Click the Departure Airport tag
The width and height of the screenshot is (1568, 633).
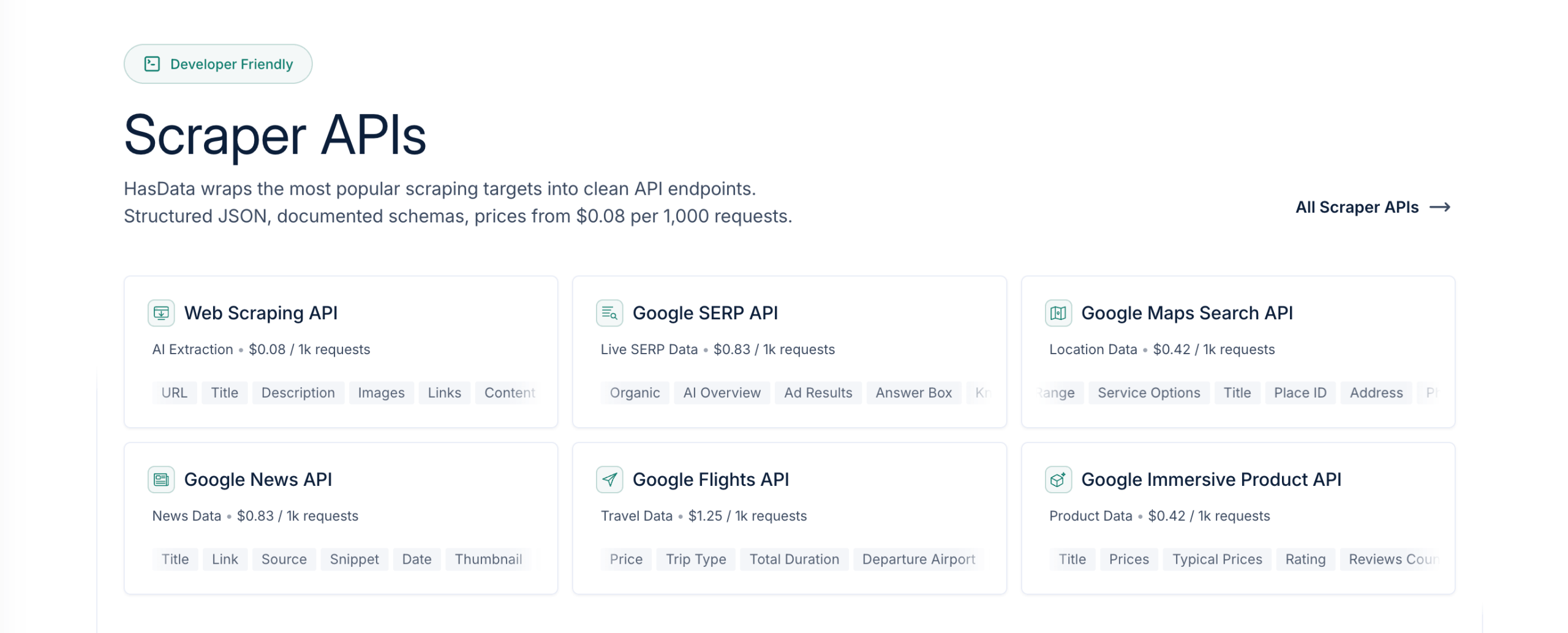pos(919,559)
